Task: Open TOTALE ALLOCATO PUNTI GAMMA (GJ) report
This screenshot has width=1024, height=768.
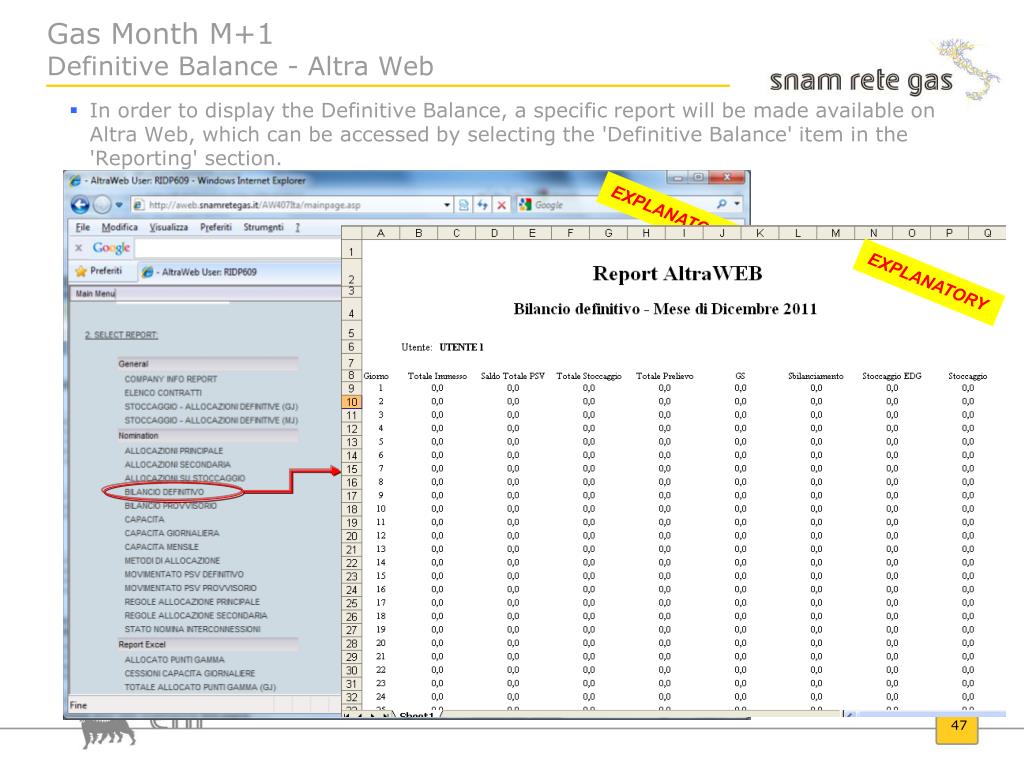Action: (200, 687)
